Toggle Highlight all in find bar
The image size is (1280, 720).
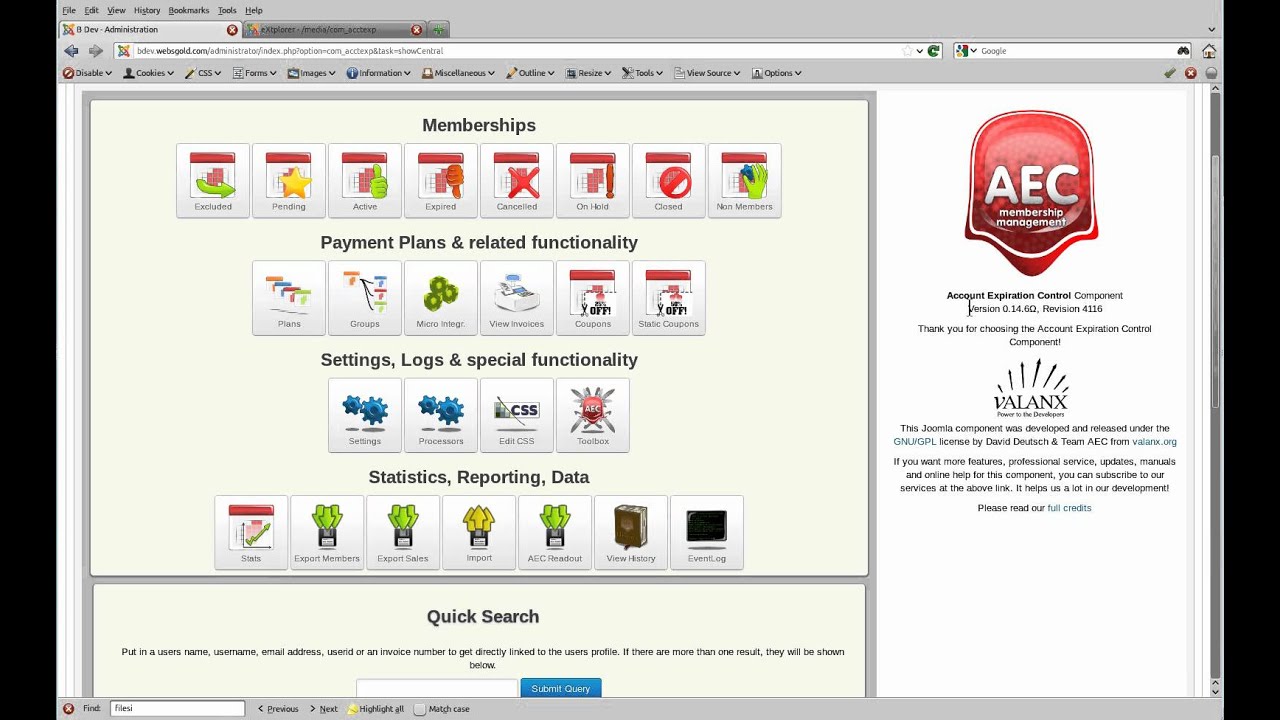376,709
